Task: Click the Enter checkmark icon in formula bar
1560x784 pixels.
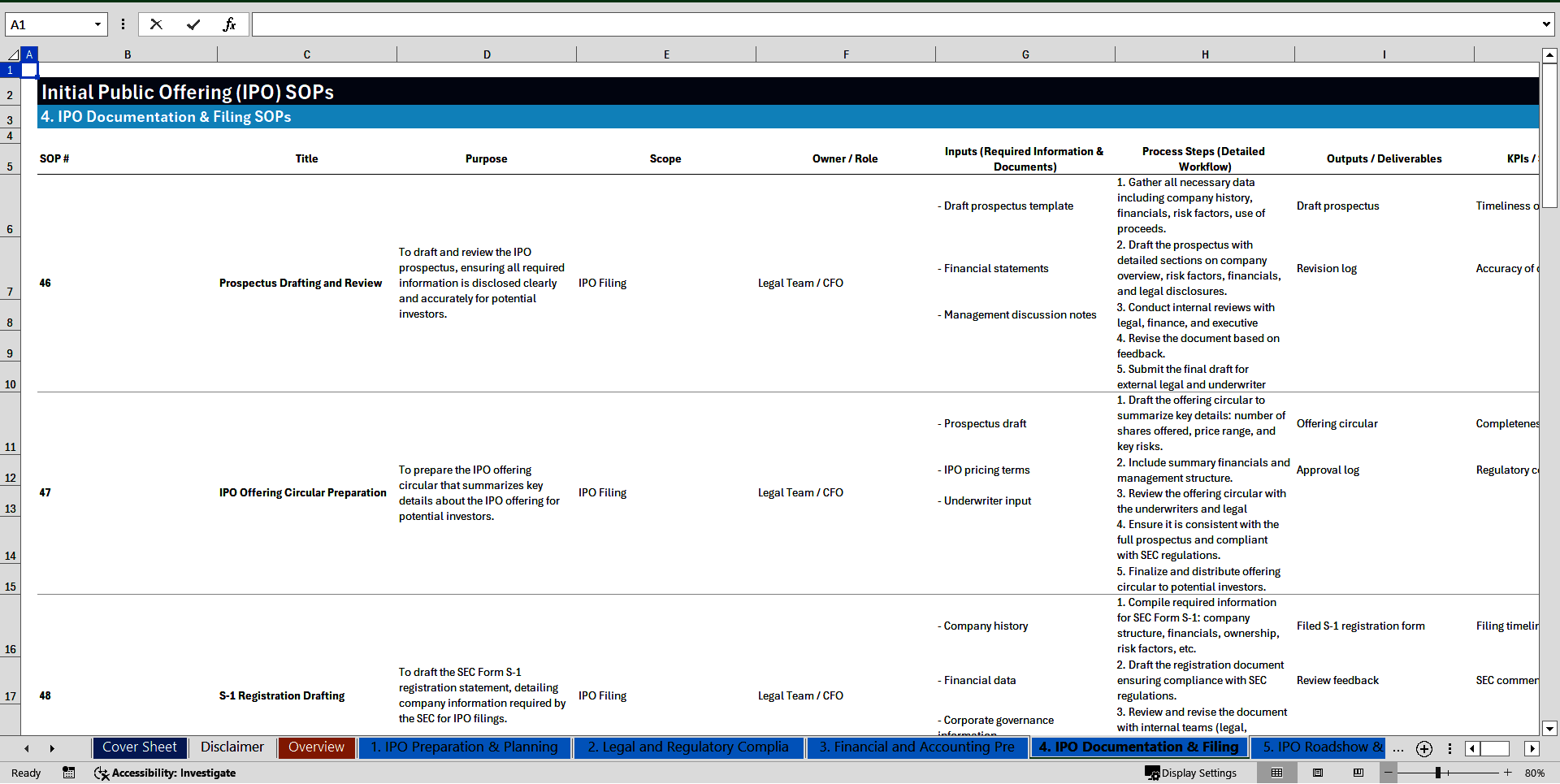Action: (x=193, y=24)
